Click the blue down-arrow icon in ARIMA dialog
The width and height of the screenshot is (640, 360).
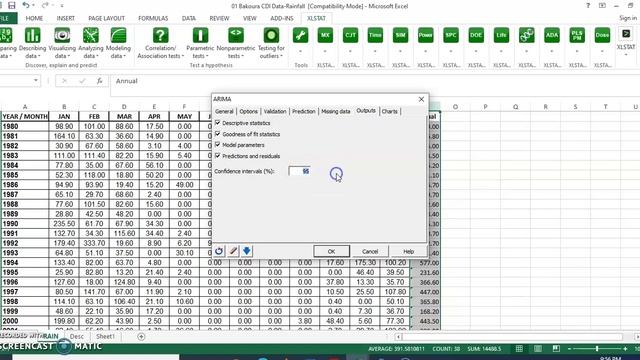tap(247, 251)
